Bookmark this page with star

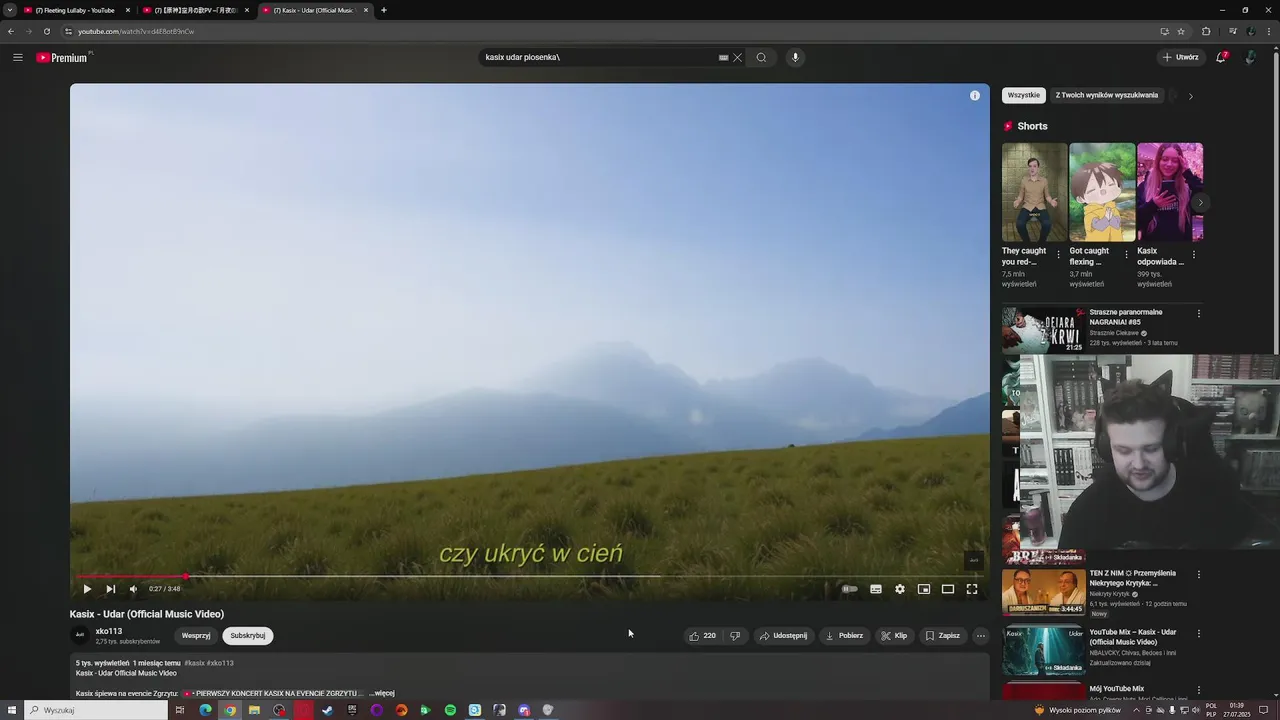tap(1181, 31)
